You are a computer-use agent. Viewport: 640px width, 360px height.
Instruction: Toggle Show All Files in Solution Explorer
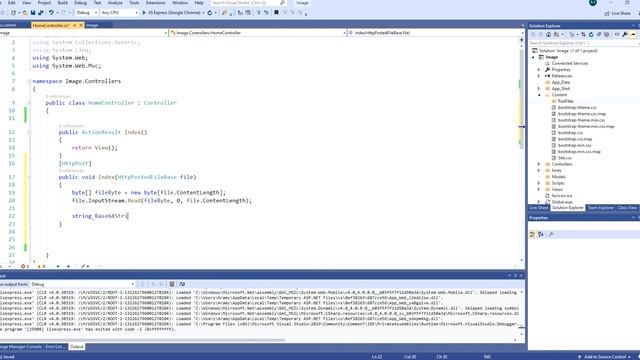[607, 35]
